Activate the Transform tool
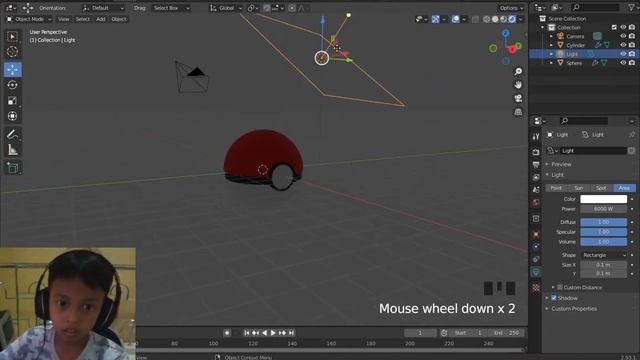Screen dimensions: 640x360 pyautogui.click(x=13, y=116)
